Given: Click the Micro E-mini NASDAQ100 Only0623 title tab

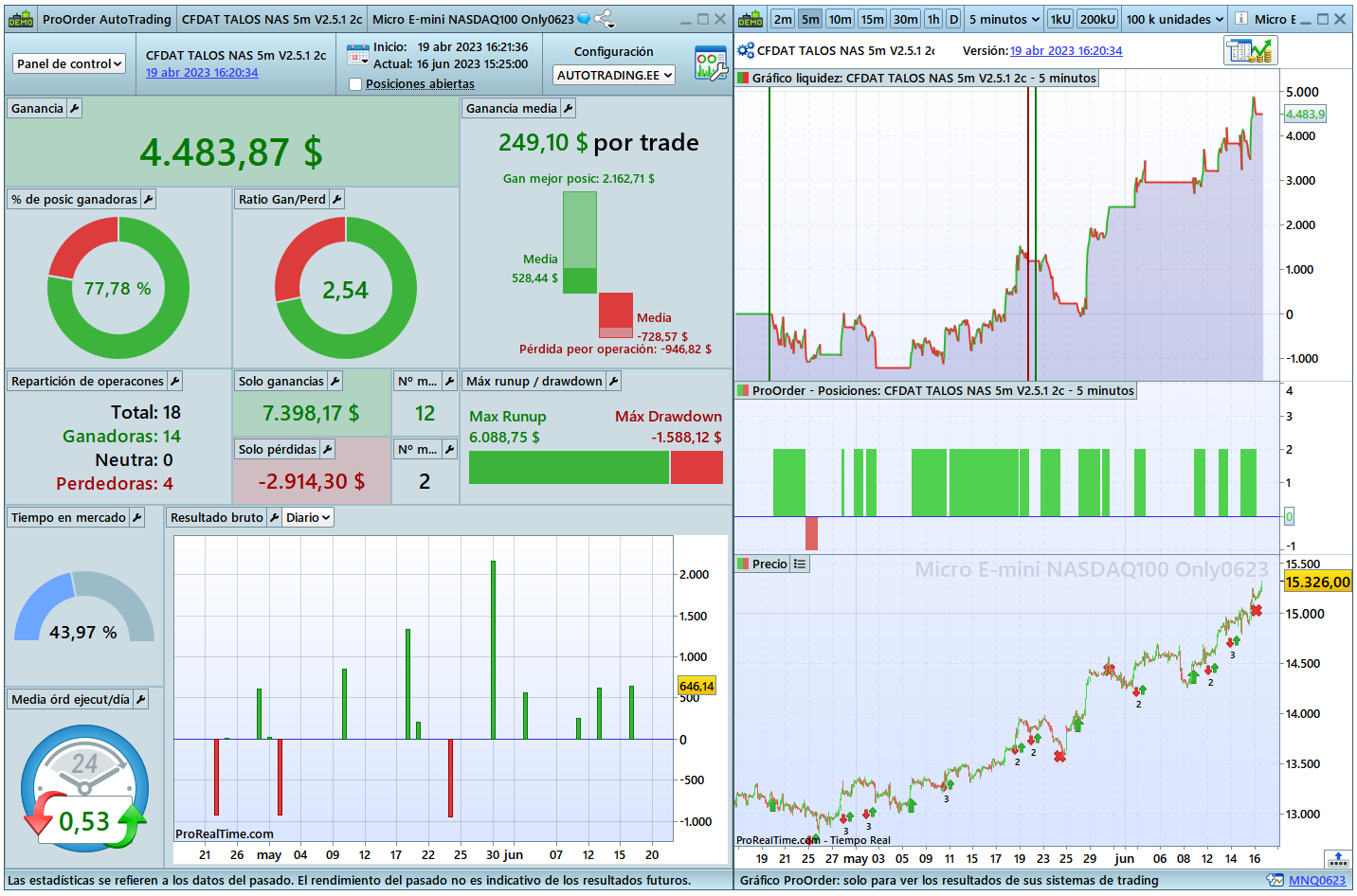Looking at the screenshot, I should [473, 19].
